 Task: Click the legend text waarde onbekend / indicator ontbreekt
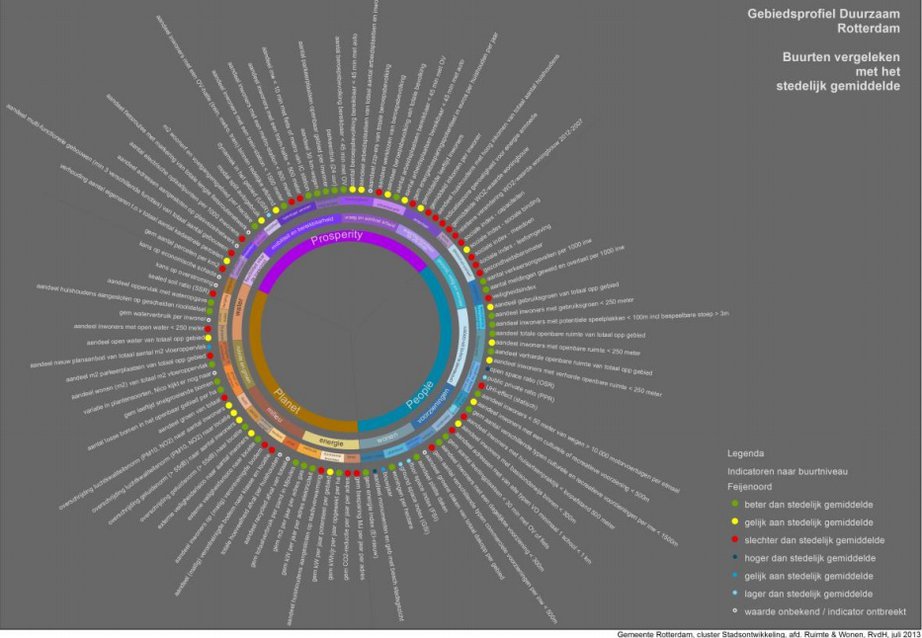click(x=825, y=612)
